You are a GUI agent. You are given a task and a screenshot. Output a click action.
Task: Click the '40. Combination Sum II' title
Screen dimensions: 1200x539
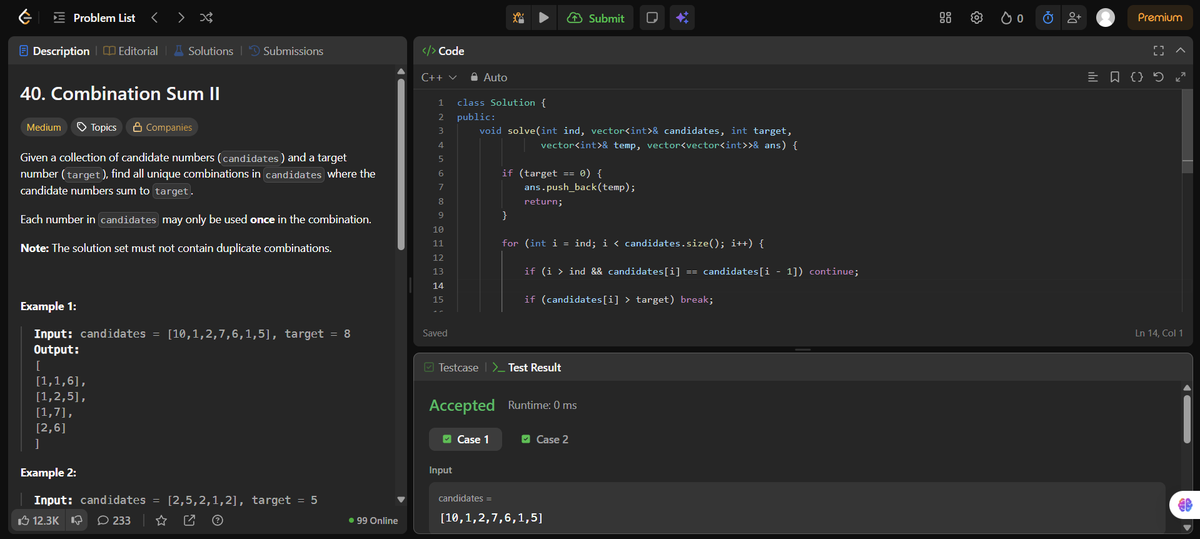coord(120,94)
